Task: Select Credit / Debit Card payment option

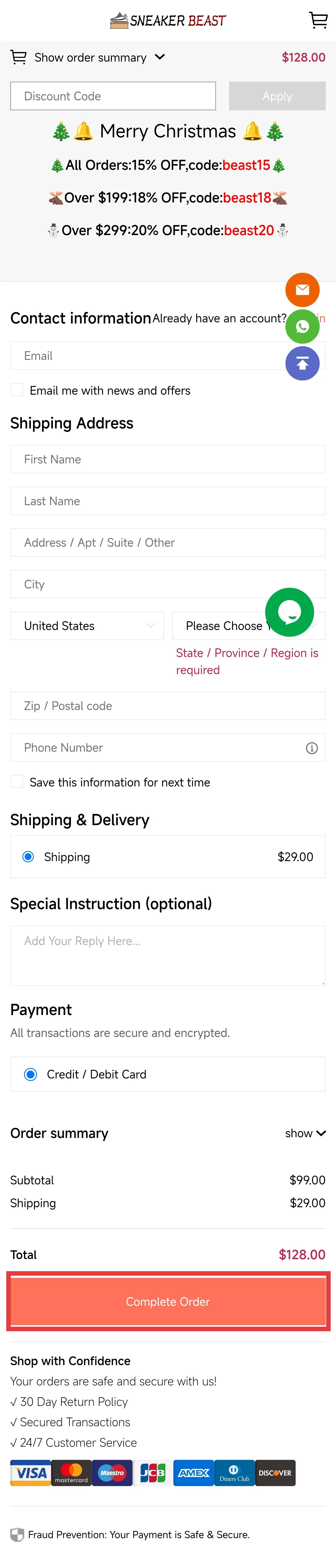Action: point(30,1074)
